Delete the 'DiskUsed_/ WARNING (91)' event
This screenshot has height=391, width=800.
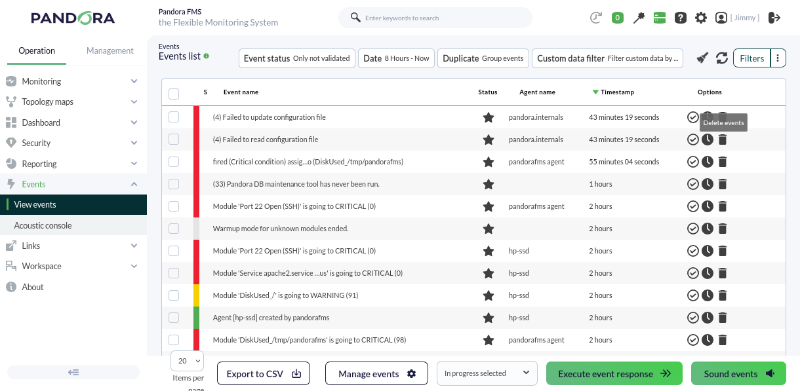click(x=722, y=296)
